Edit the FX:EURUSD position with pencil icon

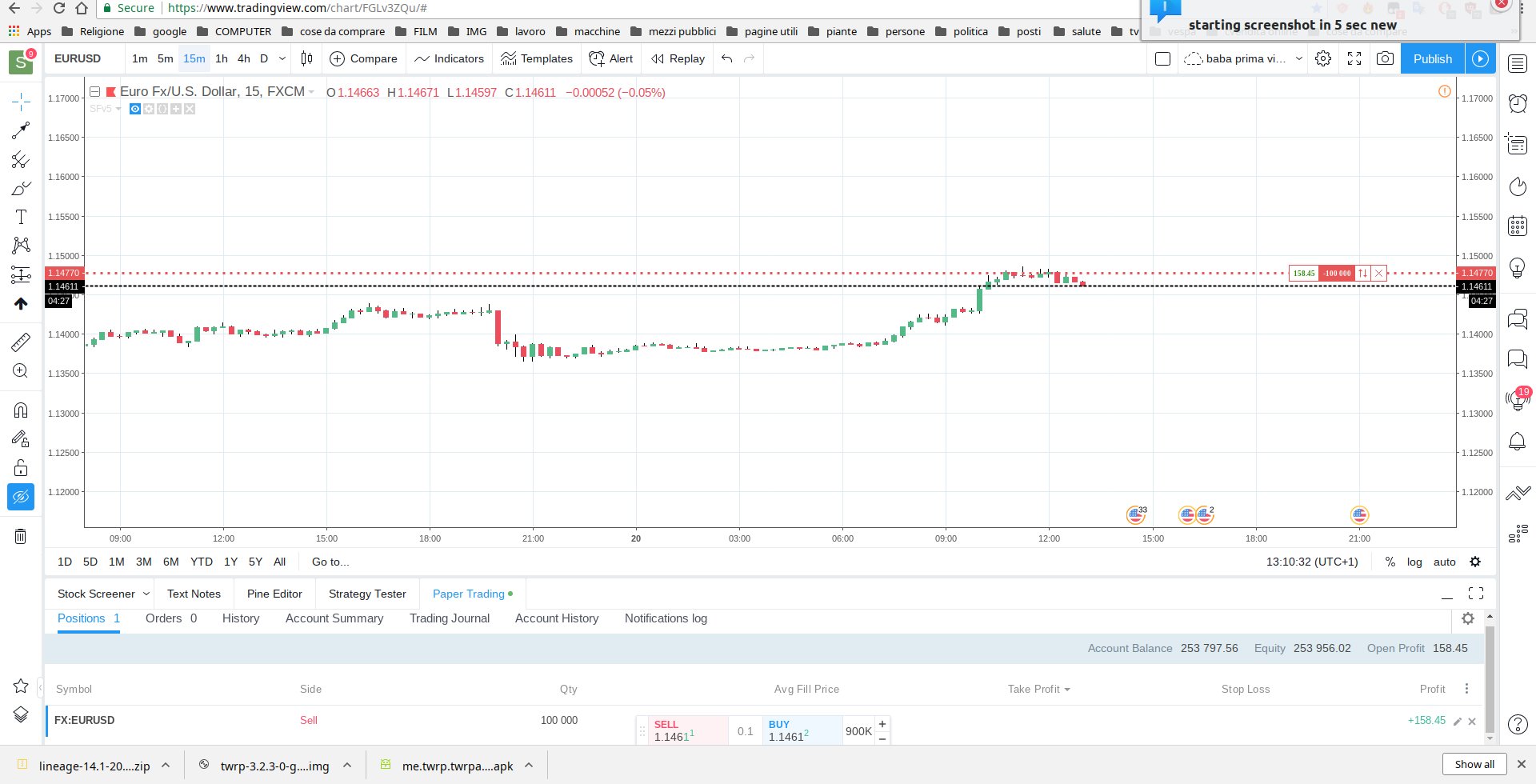click(x=1458, y=722)
